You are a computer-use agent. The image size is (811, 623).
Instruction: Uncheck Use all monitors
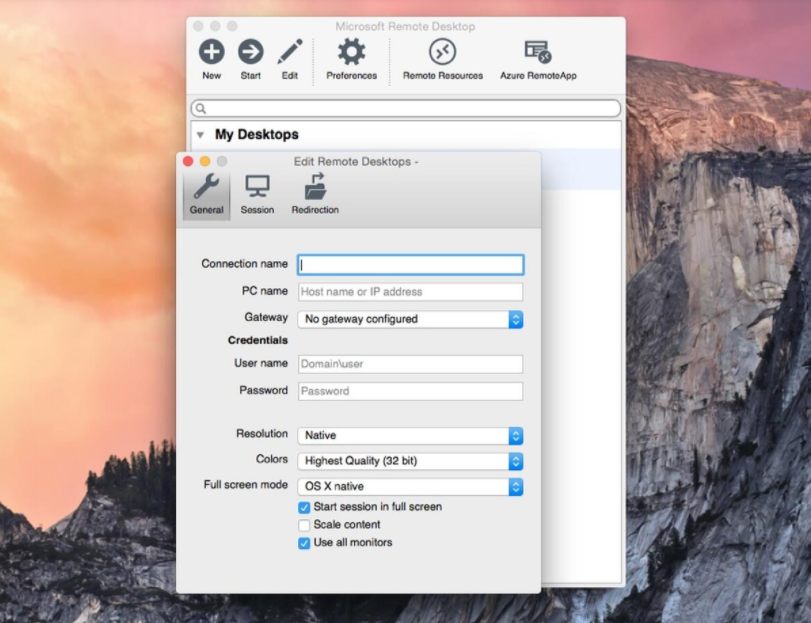point(304,543)
